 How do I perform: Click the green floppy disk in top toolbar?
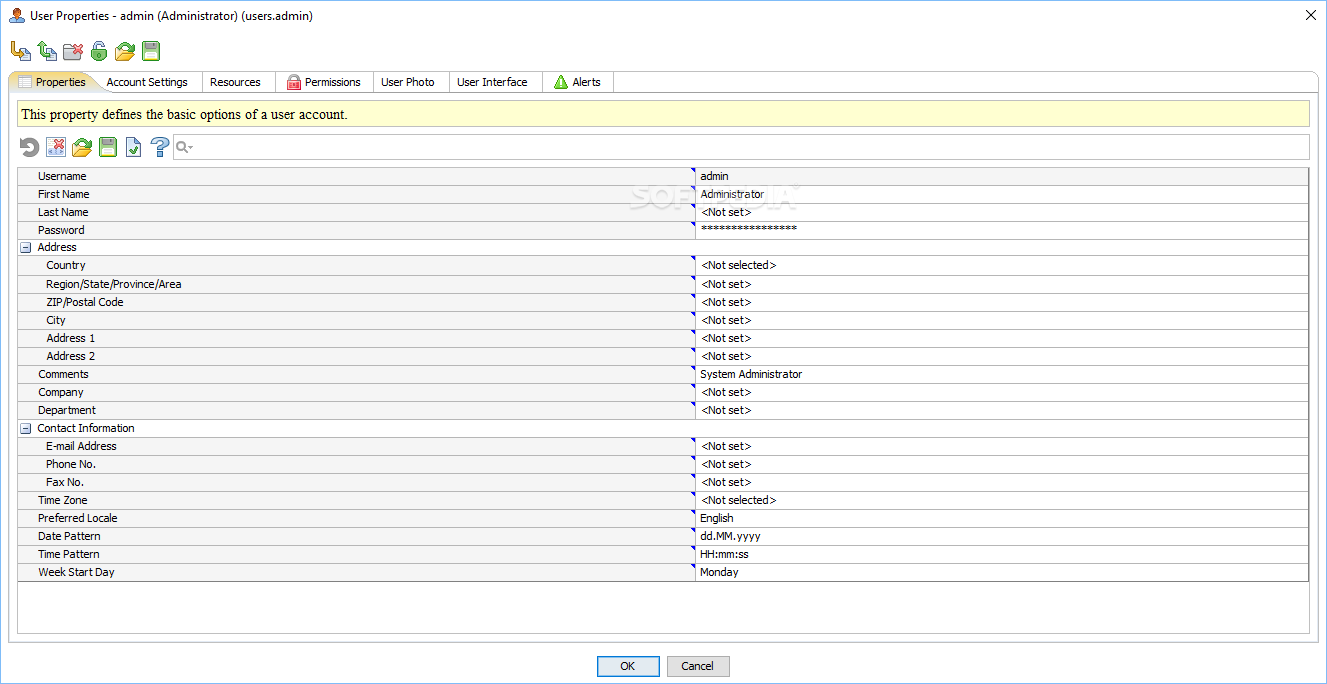click(x=151, y=51)
